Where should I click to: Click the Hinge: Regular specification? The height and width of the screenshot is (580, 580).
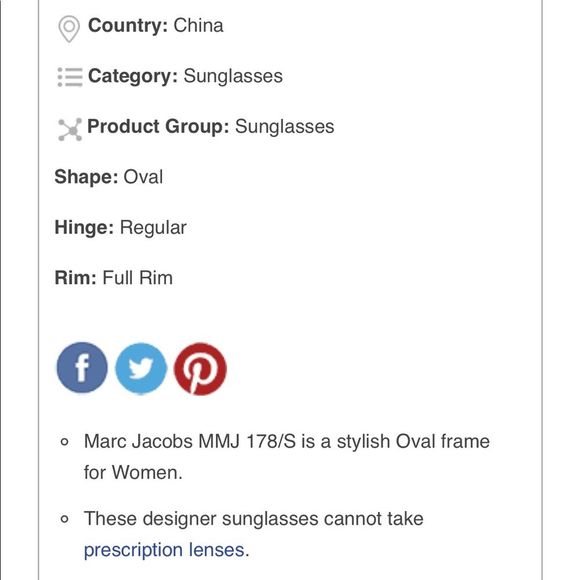(x=120, y=227)
